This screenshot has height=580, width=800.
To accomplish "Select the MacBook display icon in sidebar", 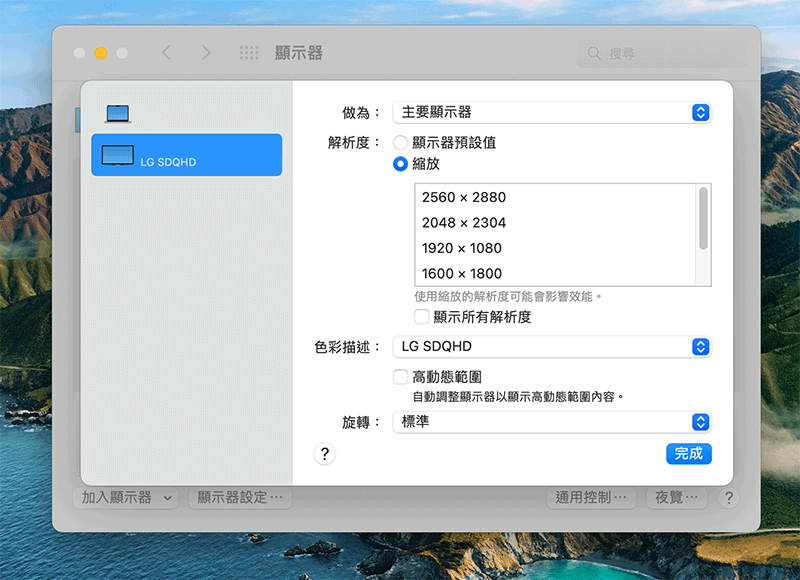I will (x=118, y=114).
